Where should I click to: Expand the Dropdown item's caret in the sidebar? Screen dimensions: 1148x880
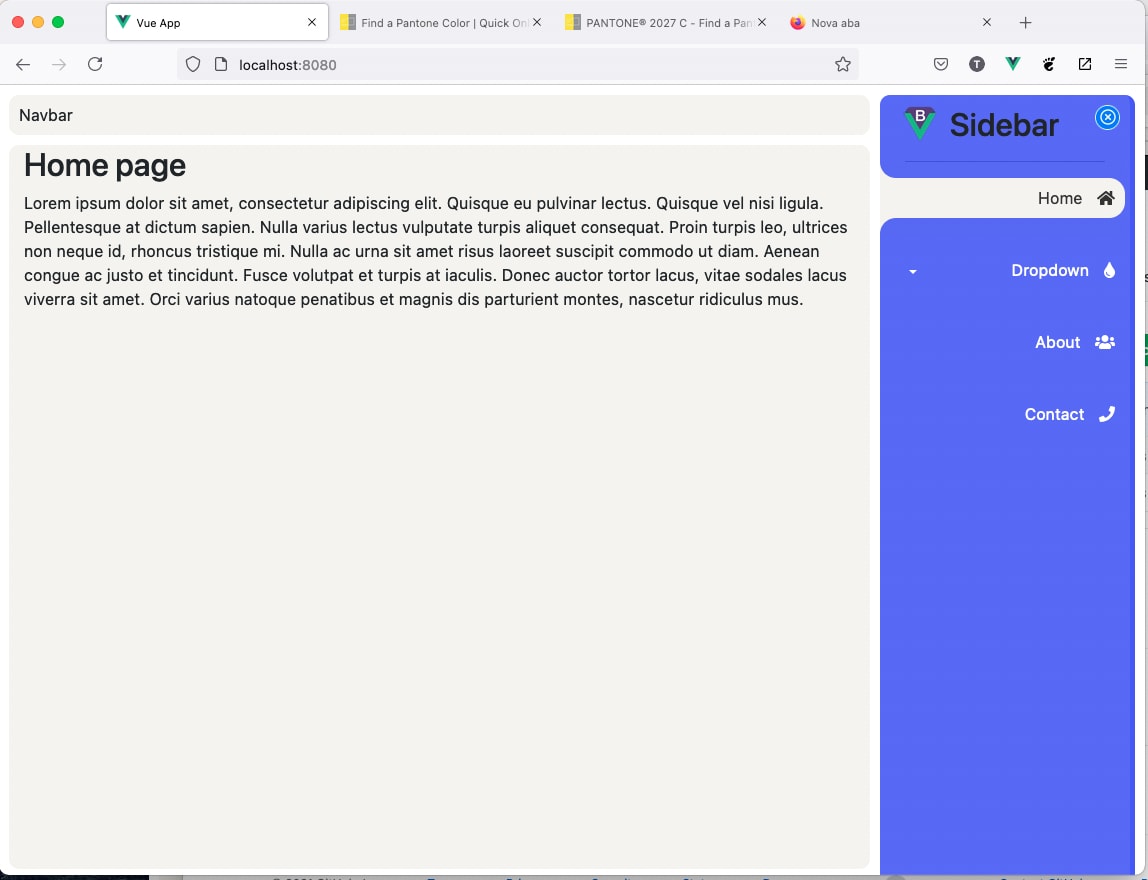point(911,271)
